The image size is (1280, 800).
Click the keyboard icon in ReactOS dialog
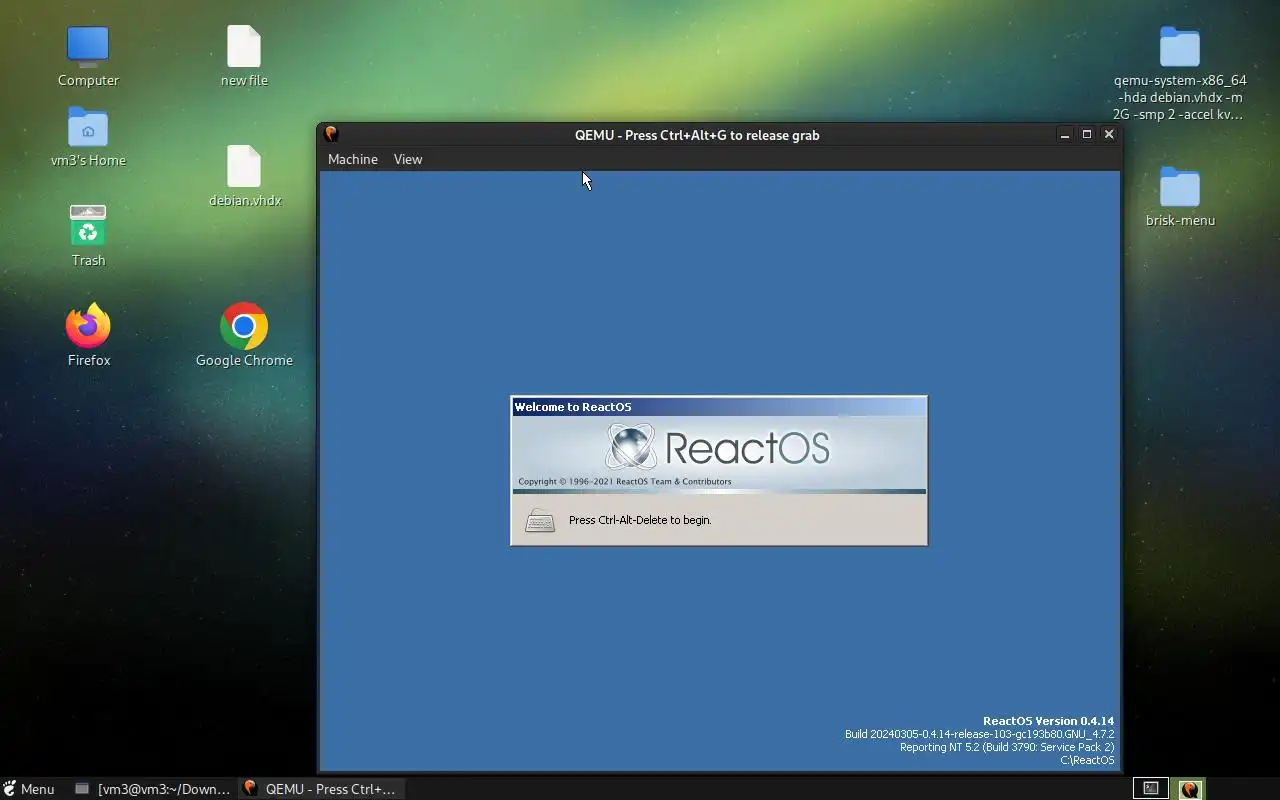tap(540, 520)
